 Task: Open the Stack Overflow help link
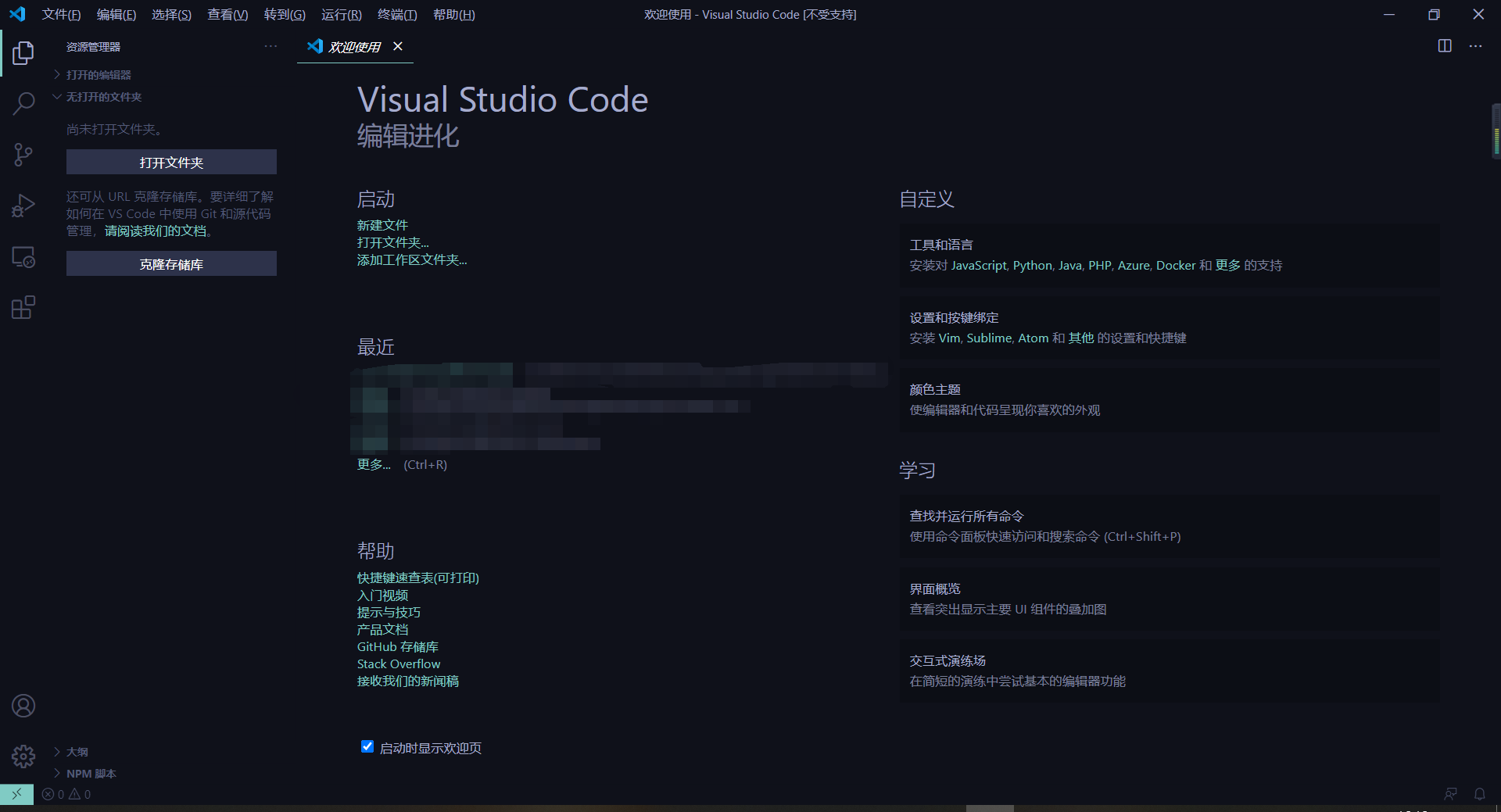pos(399,664)
